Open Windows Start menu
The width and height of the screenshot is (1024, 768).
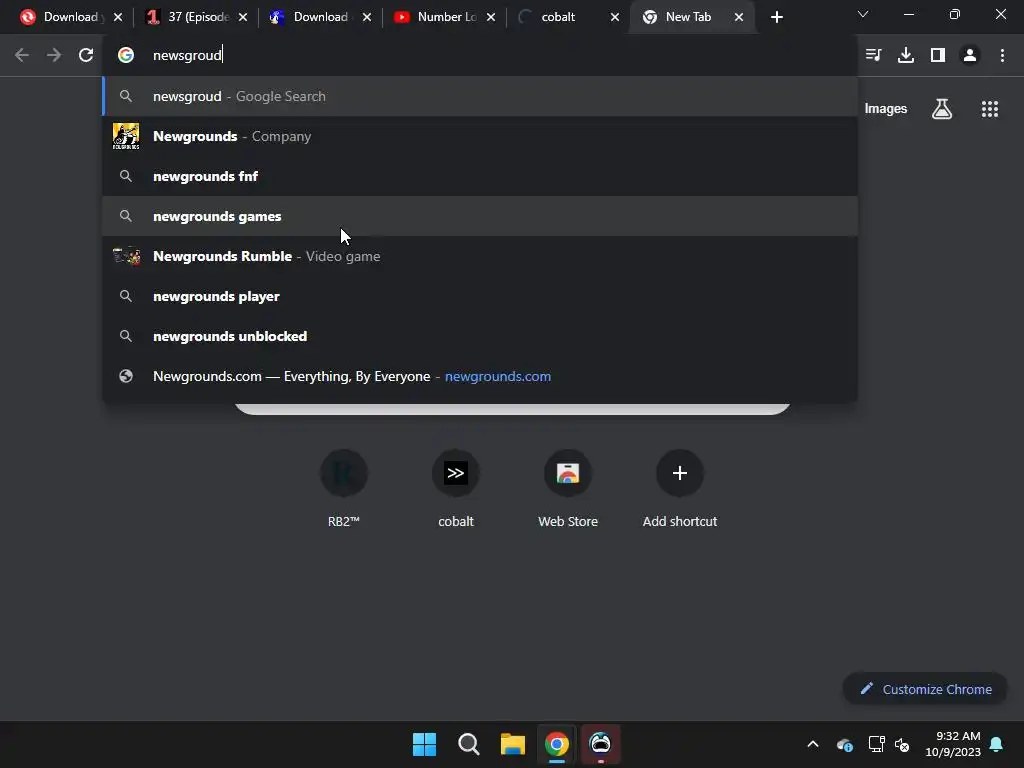pos(424,744)
